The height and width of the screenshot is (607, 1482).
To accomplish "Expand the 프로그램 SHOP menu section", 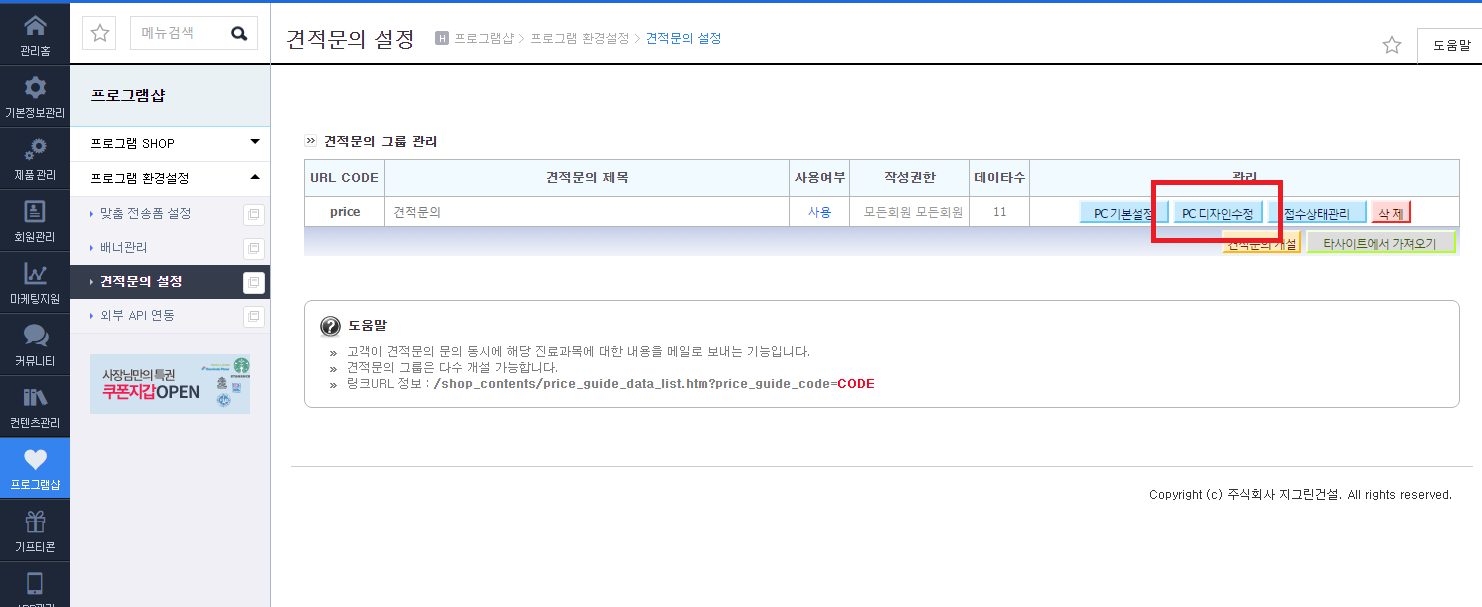I will 170,143.
